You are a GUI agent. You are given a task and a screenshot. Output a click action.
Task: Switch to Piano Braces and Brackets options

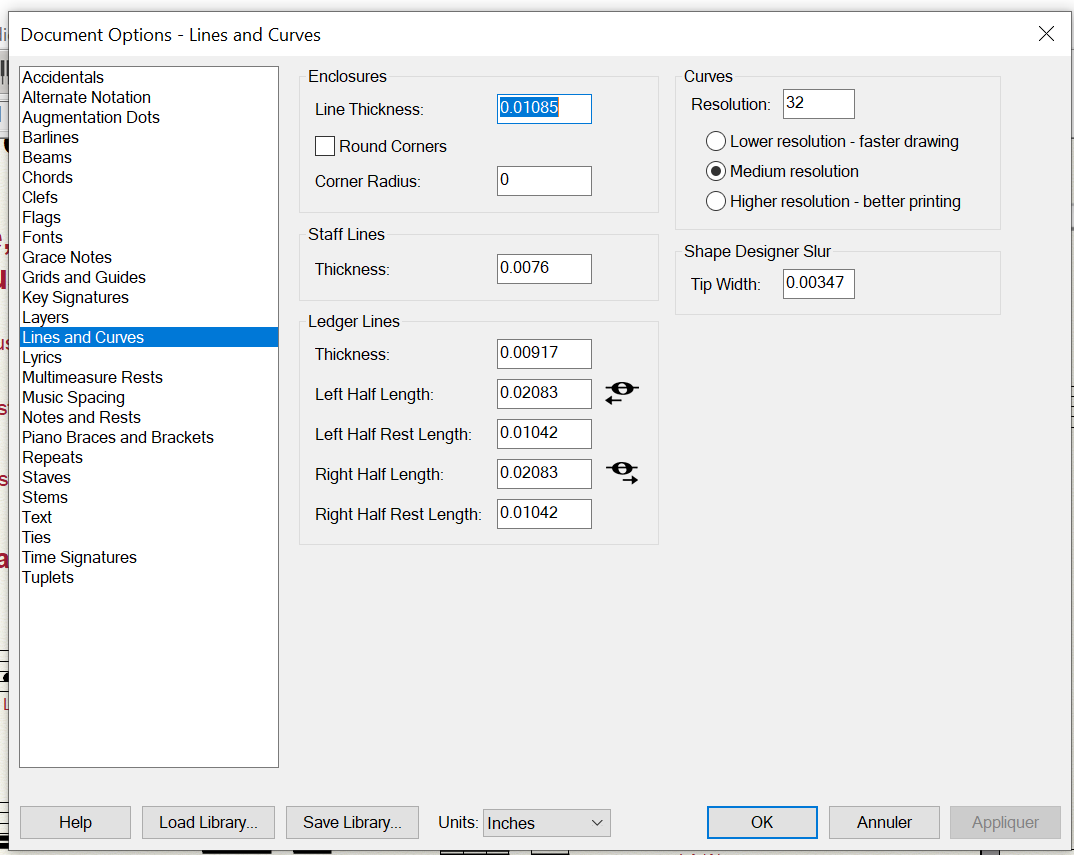(x=118, y=437)
